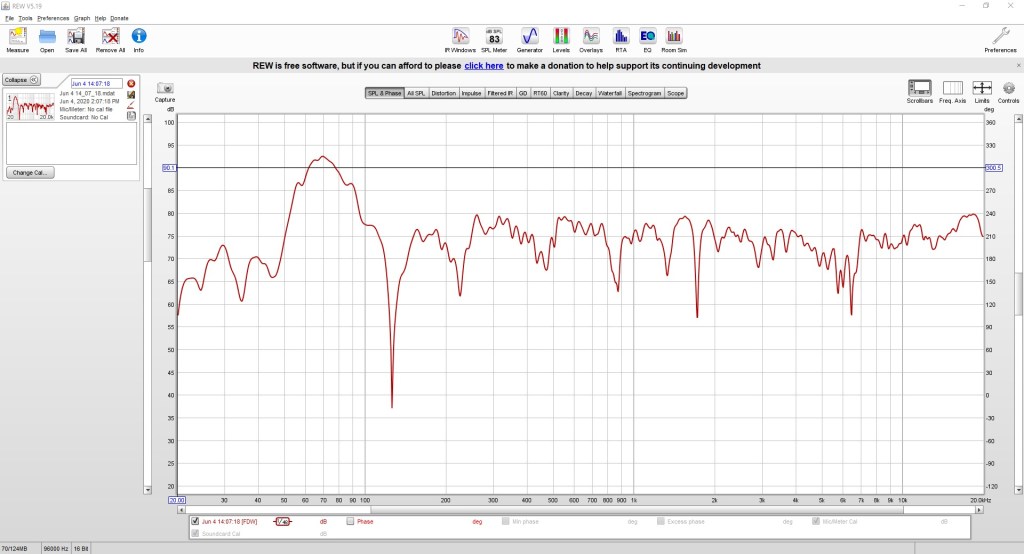Click the Capture camera icon
1024x554 pixels.
(x=165, y=89)
